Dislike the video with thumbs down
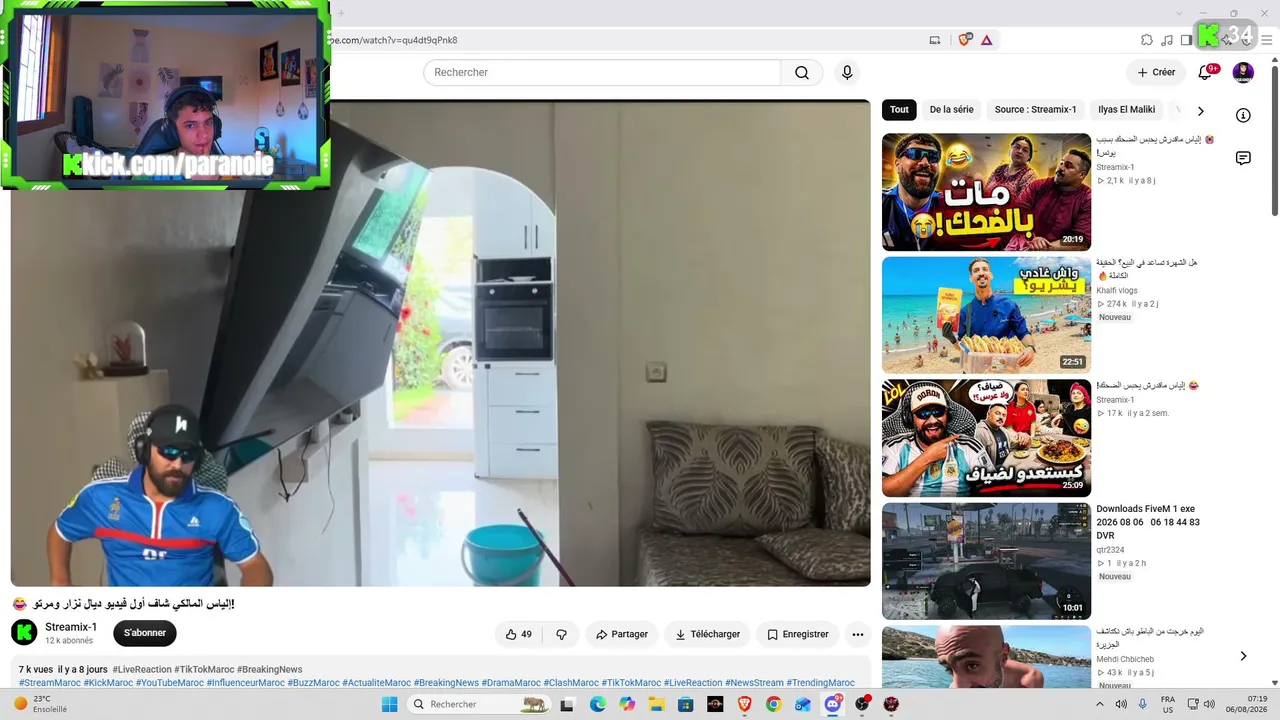The height and width of the screenshot is (720, 1280). pos(561,634)
